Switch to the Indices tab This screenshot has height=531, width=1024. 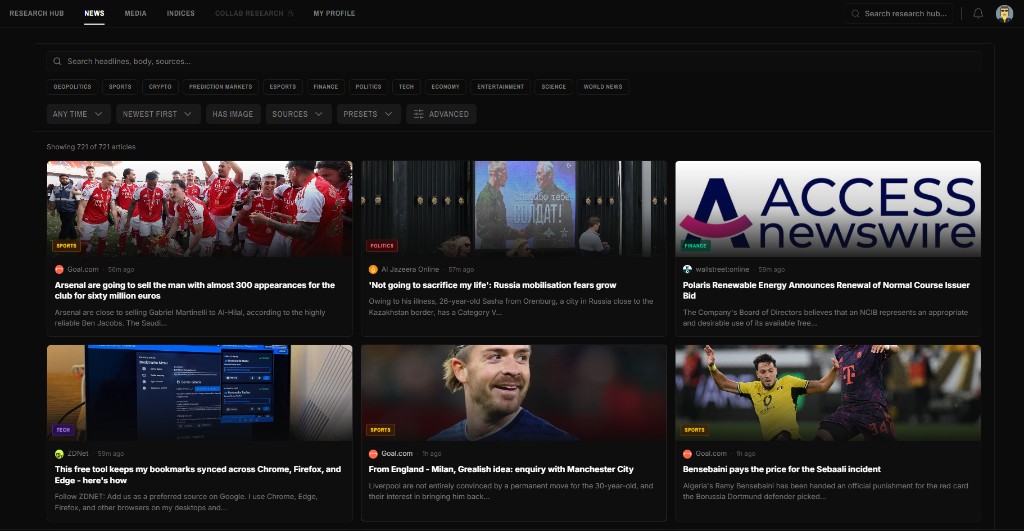click(180, 13)
